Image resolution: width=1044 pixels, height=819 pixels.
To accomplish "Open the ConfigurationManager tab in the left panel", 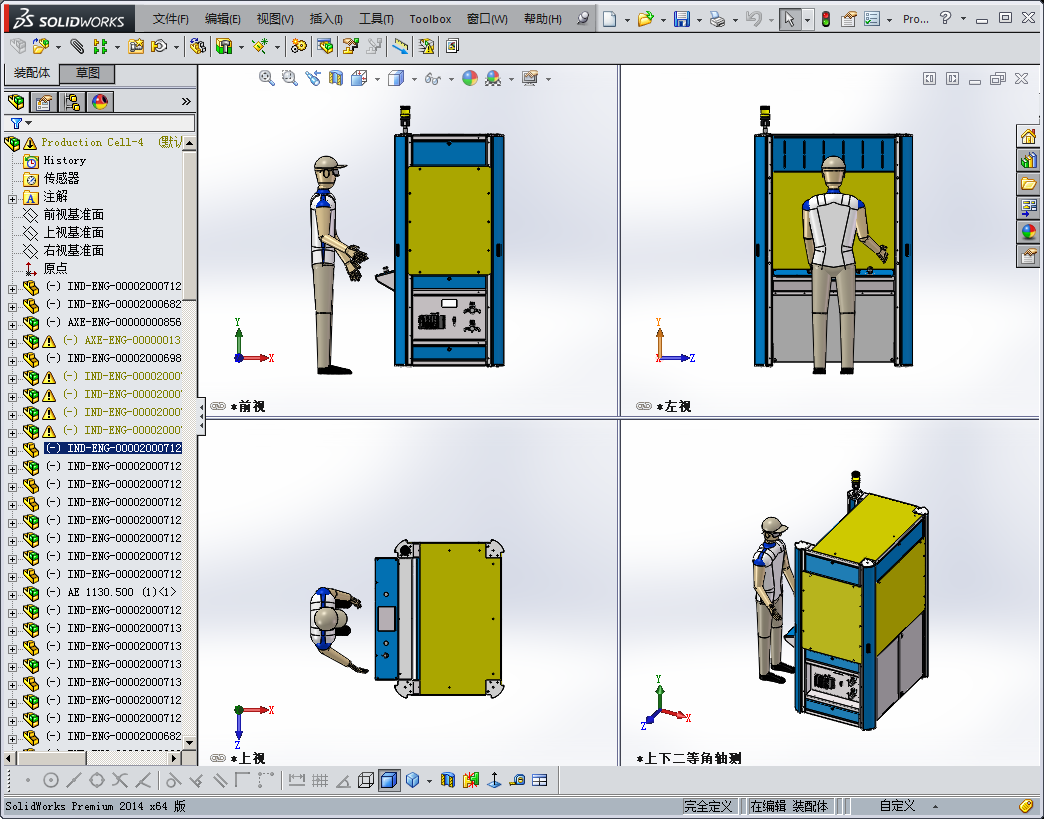I will (71, 102).
